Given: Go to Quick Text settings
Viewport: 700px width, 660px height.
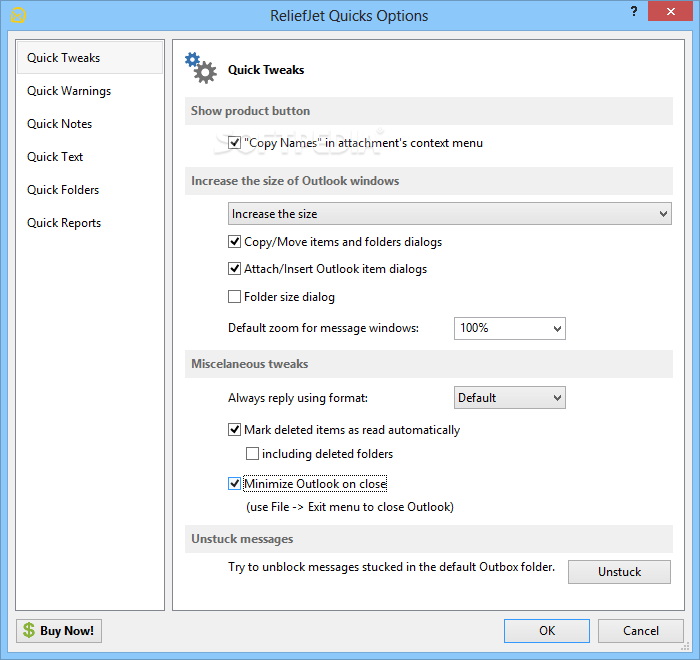Looking at the screenshot, I should click(x=90, y=157).
